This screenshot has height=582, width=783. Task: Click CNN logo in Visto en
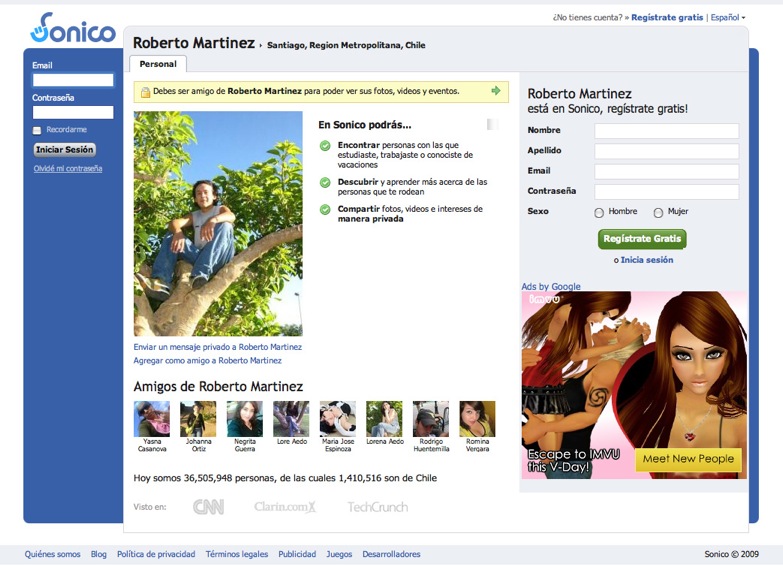point(208,507)
